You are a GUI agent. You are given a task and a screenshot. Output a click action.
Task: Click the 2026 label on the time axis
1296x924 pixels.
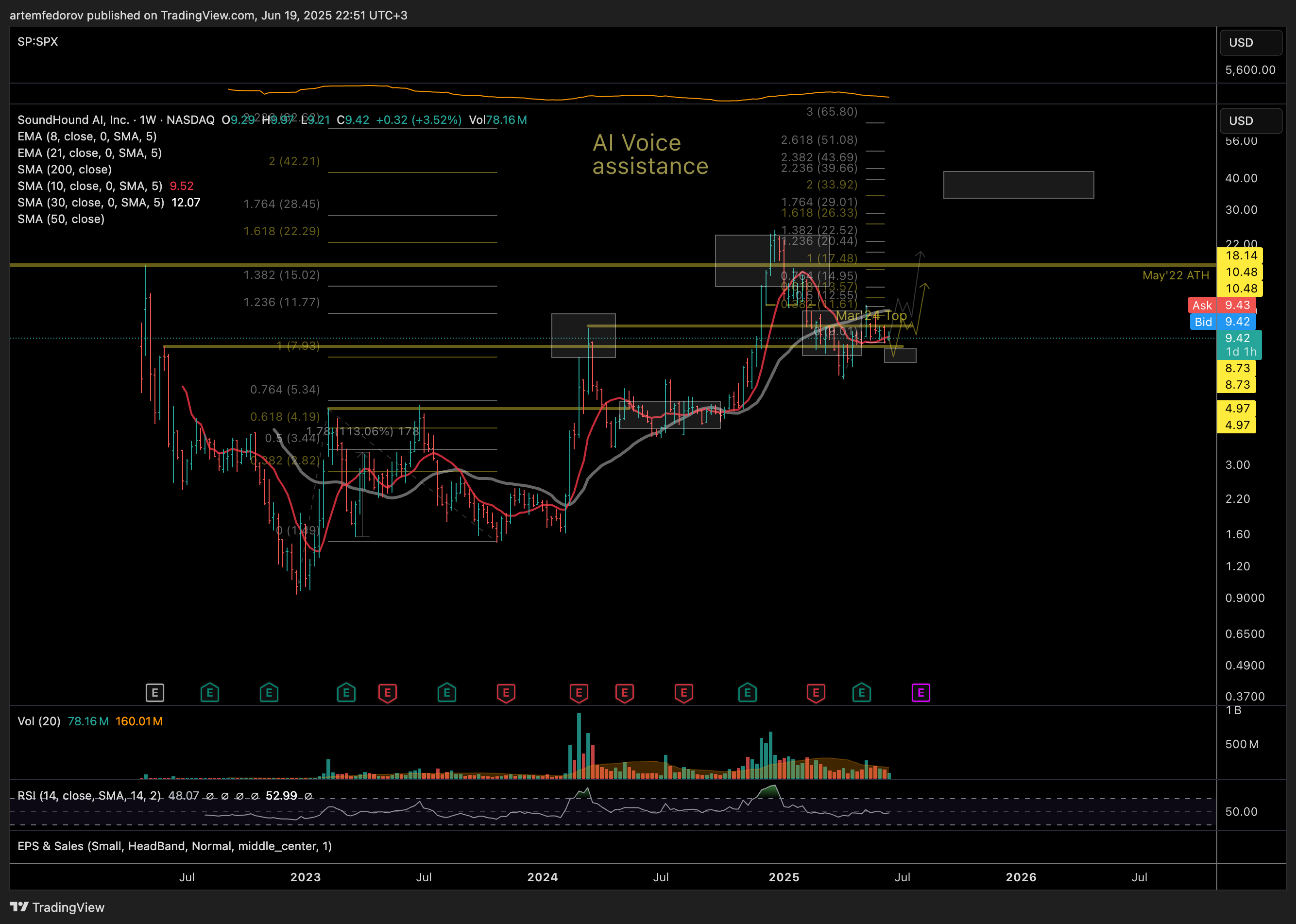click(x=1021, y=877)
